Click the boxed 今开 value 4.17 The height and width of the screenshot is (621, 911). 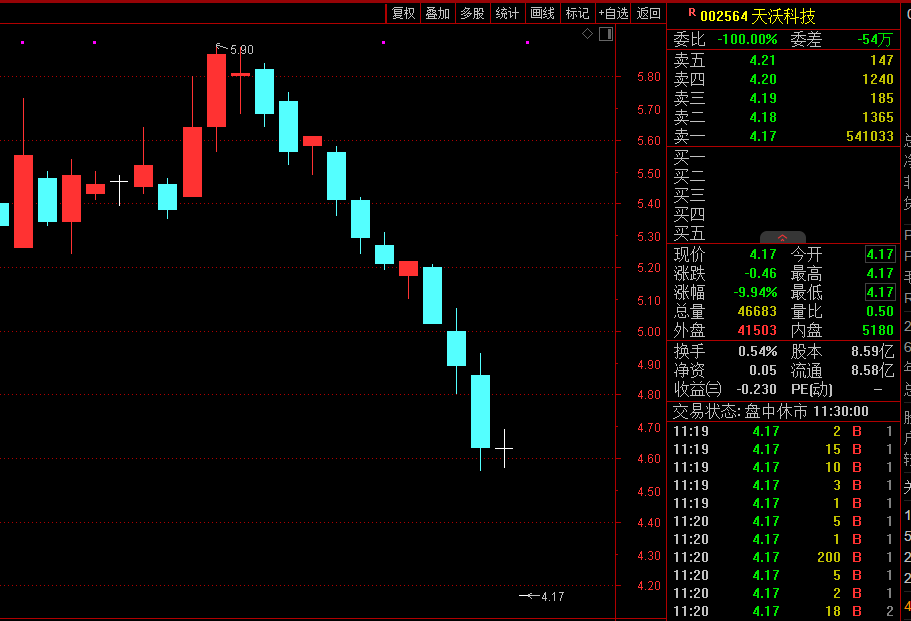pyautogui.click(x=880, y=254)
